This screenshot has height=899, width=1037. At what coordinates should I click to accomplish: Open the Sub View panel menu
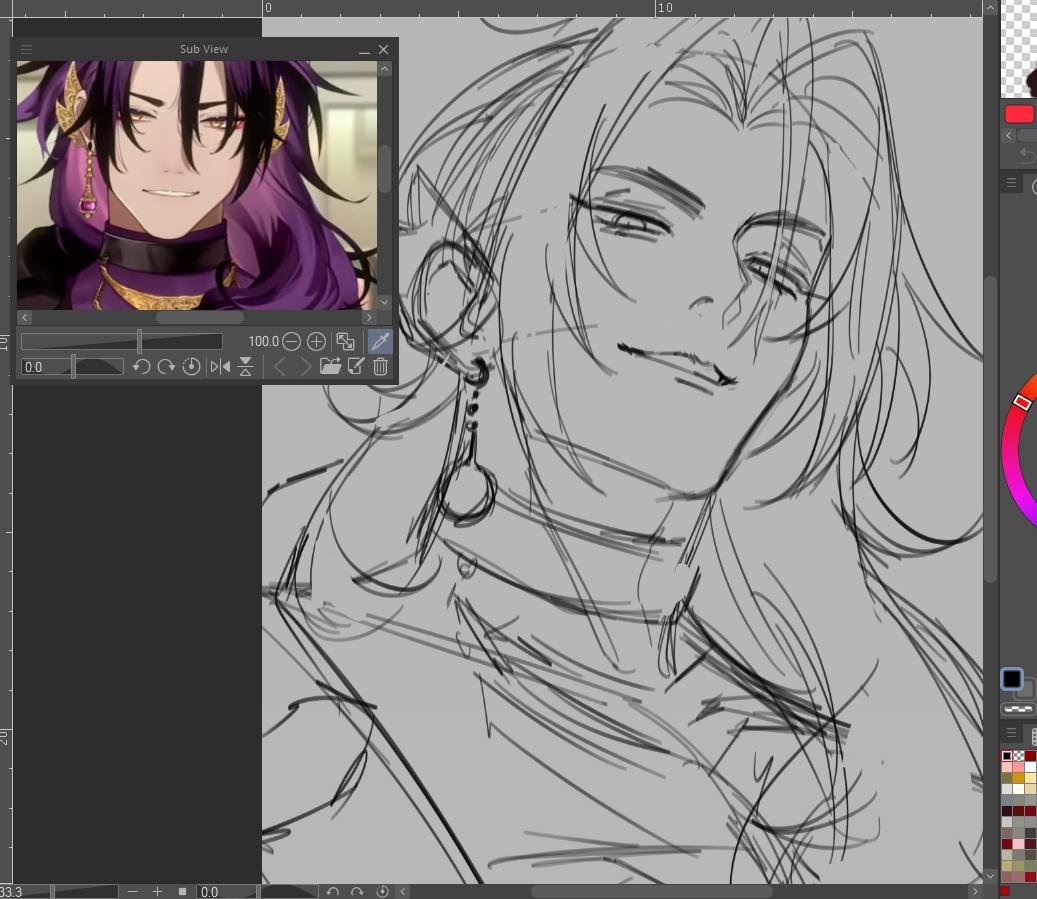pyautogui.click(x=26, y=49)
